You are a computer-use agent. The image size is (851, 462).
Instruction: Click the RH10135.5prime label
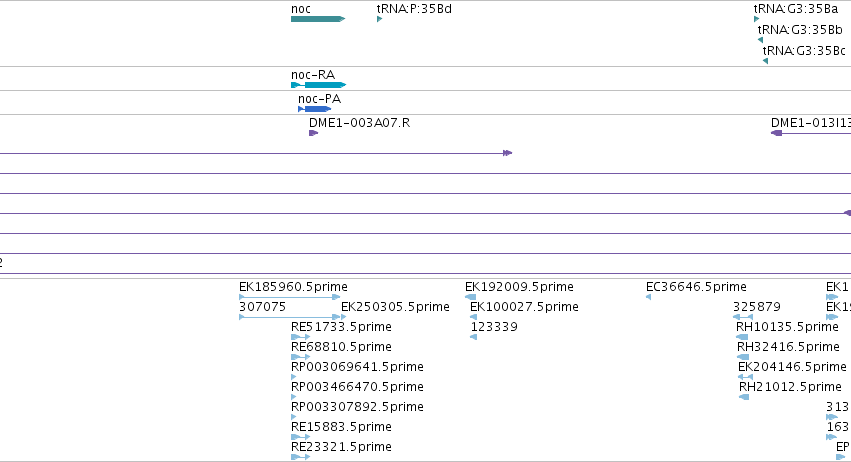point(787,327)
